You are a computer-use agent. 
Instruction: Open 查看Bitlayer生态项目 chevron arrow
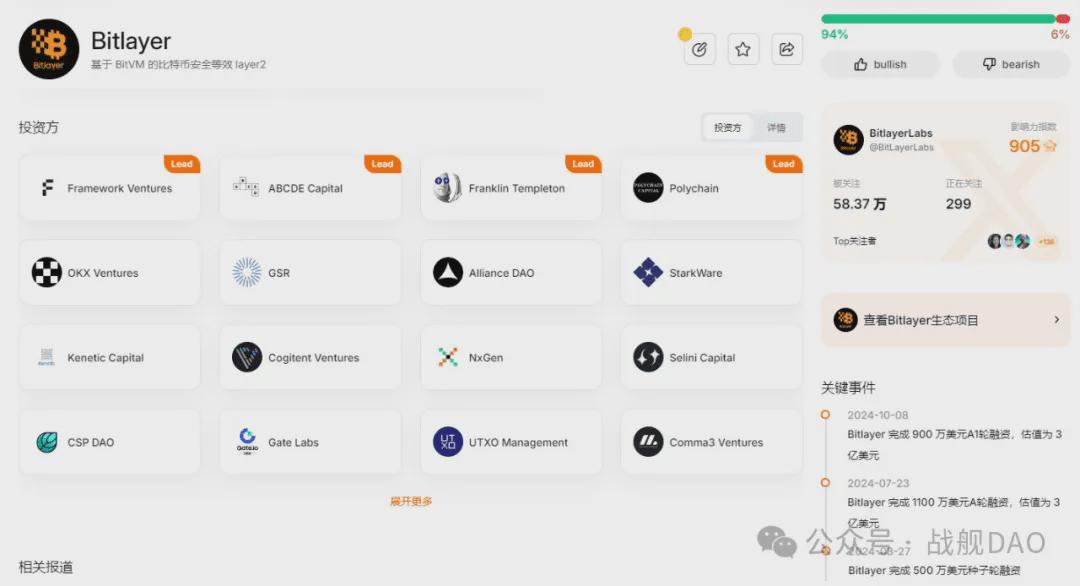1057,320
